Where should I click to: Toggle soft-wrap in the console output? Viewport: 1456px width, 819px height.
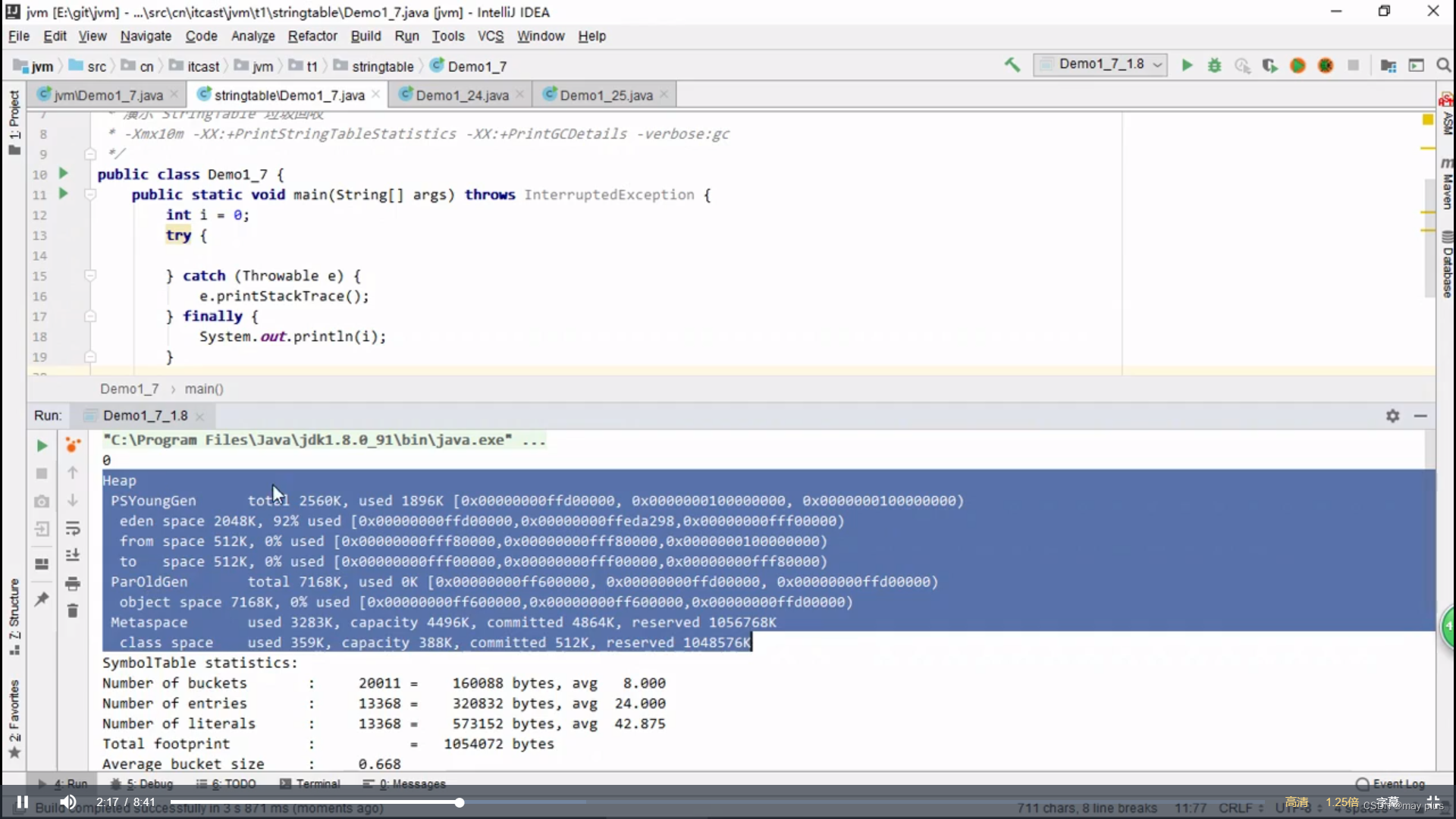point(73,529)
